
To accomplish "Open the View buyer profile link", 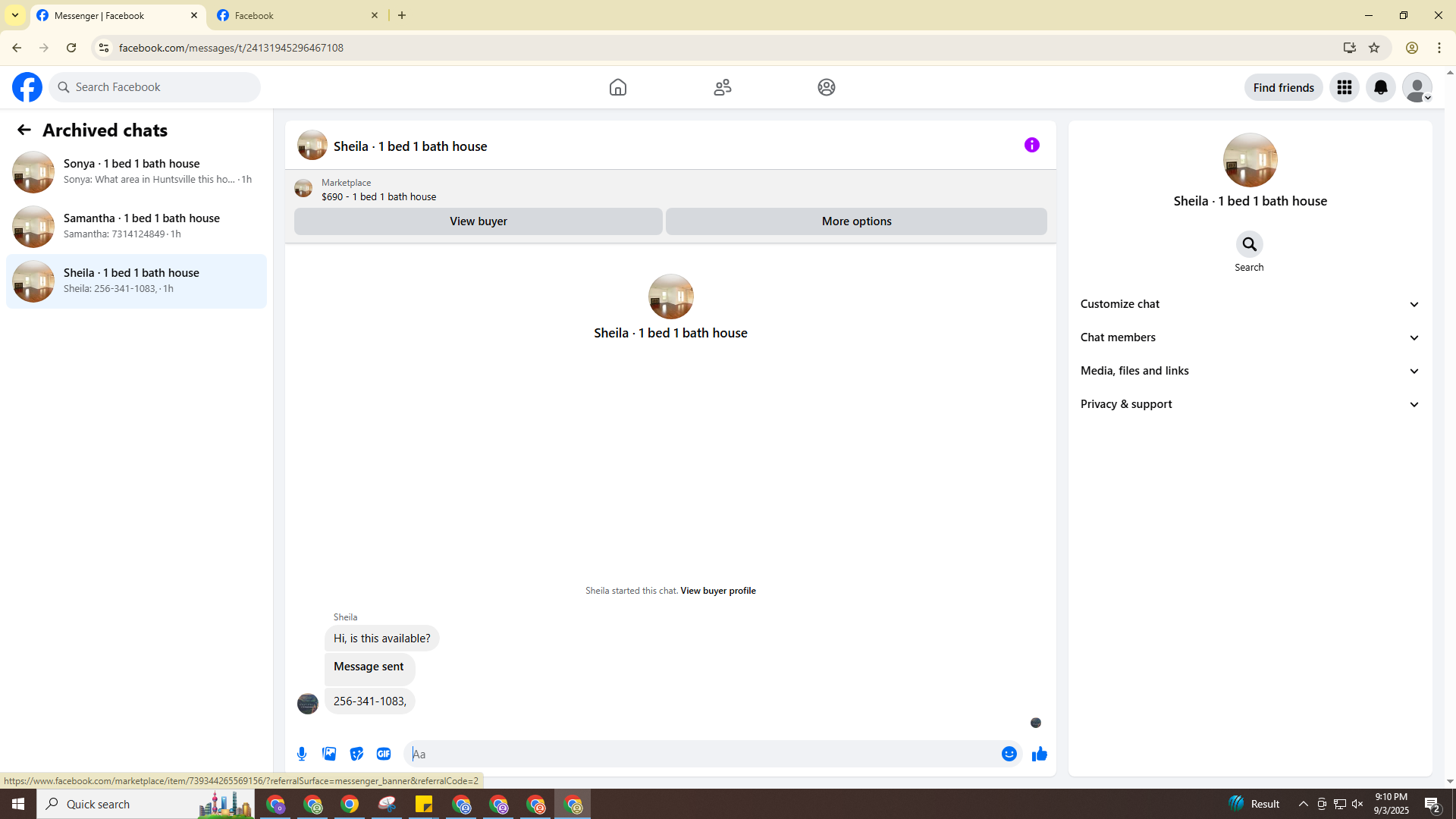I will coord(718,591).
